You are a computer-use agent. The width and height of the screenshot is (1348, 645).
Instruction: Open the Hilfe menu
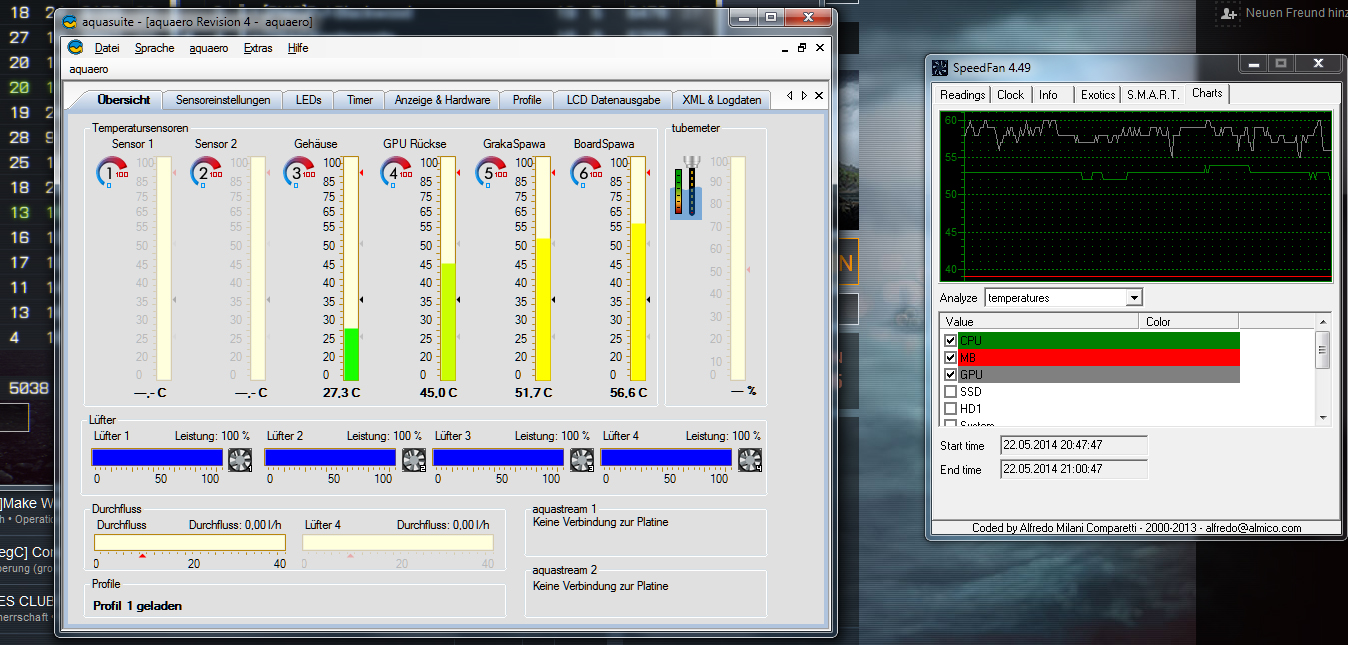coord(298,48)
